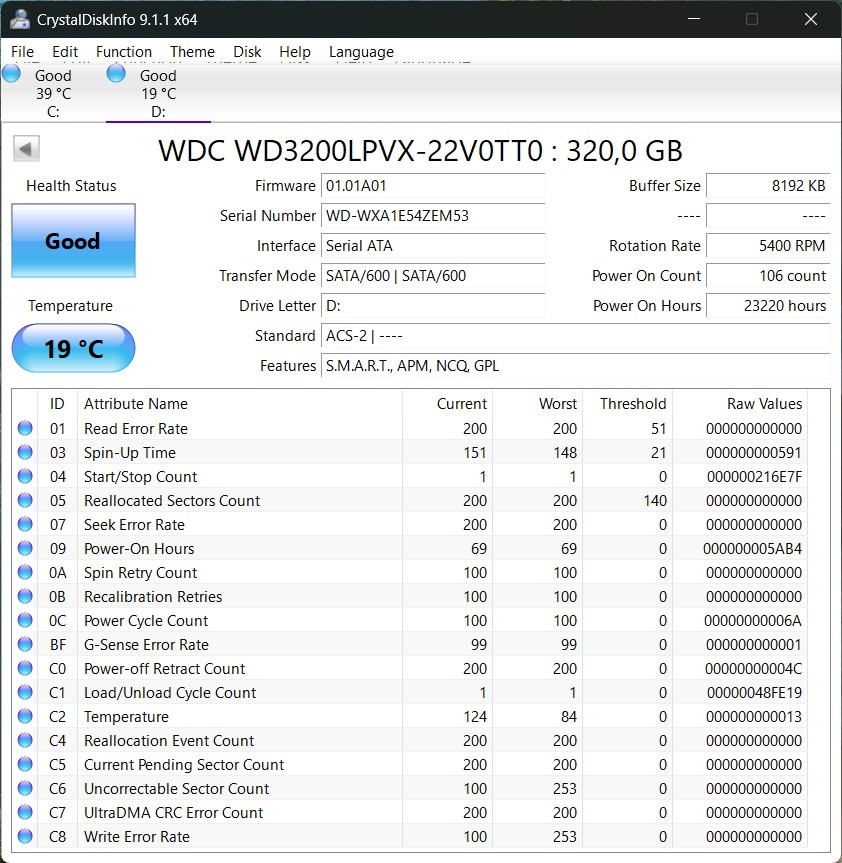Click the Temperature attribute status orb

coord(26,717)
